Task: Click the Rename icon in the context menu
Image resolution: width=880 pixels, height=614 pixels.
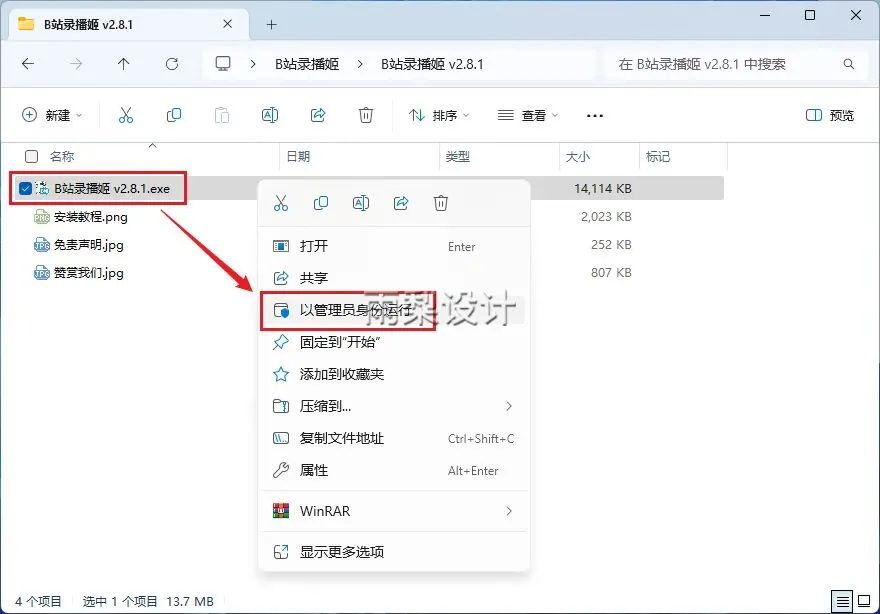Action: [361, 203]
